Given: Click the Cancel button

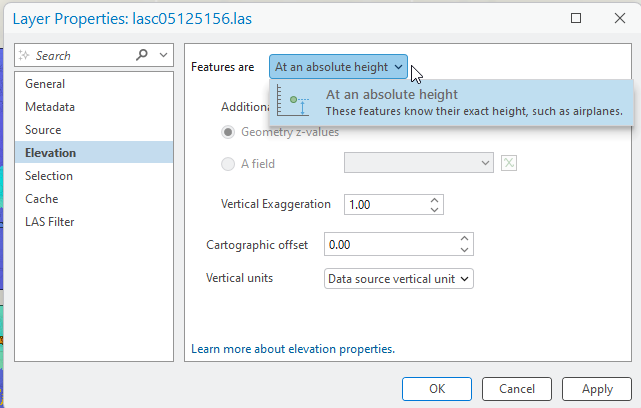Looking at the screenshot, I should click(517, 389).
